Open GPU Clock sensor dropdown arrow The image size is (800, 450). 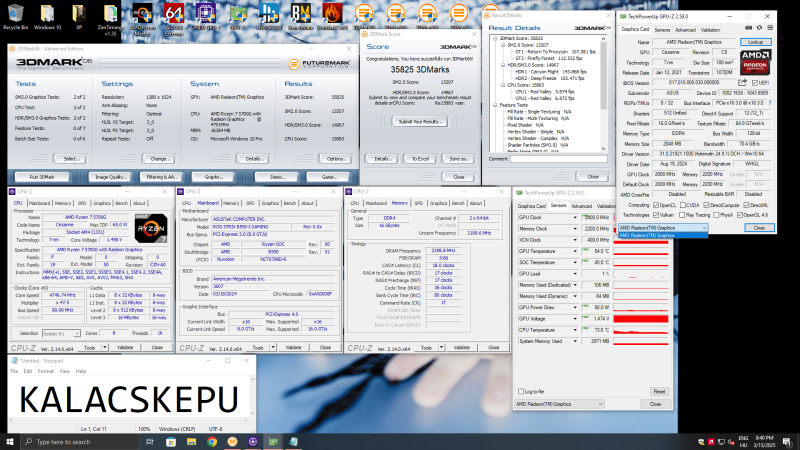coord(574,217)
